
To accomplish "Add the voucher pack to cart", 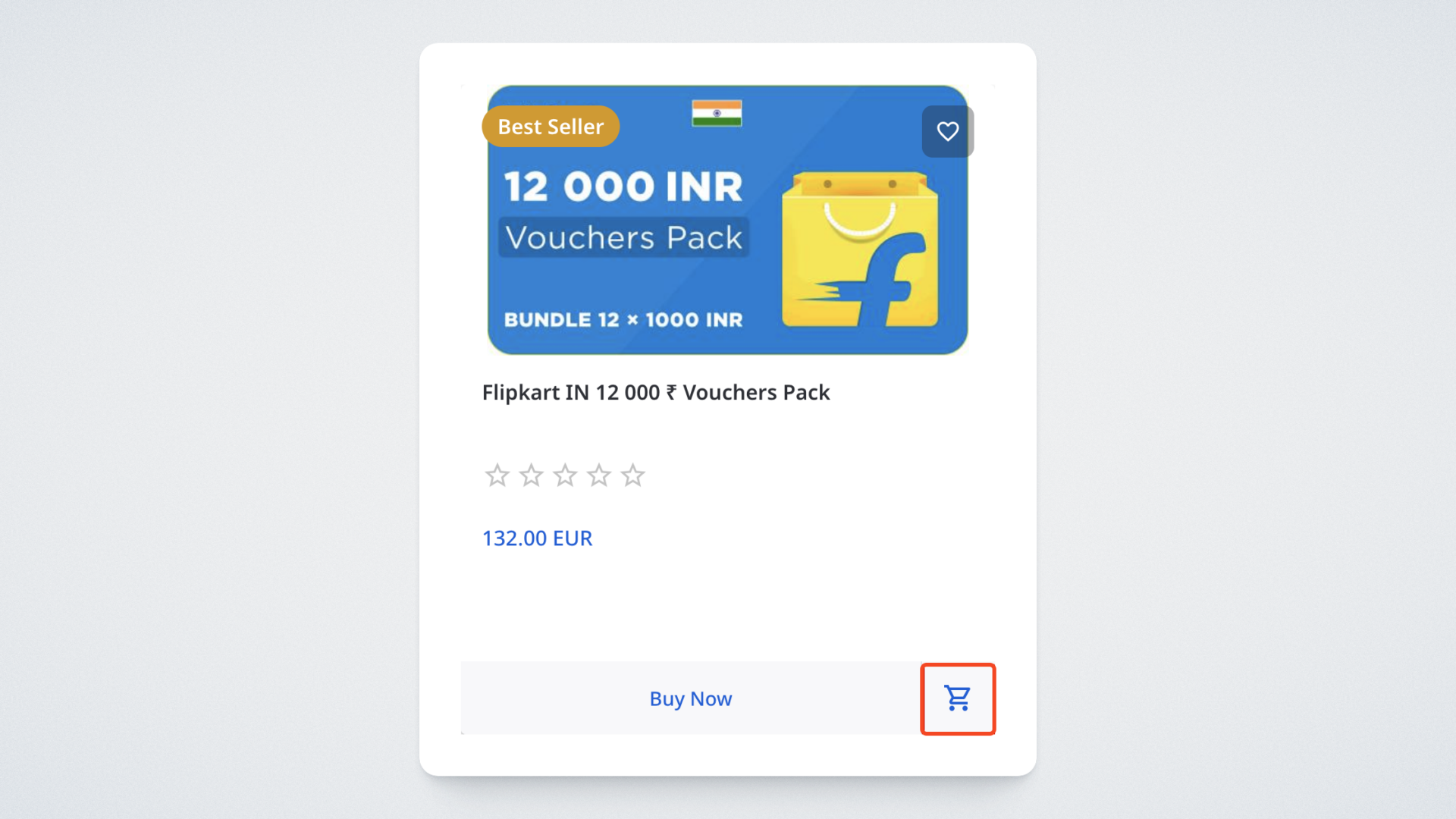I will (x=958, y=698).
